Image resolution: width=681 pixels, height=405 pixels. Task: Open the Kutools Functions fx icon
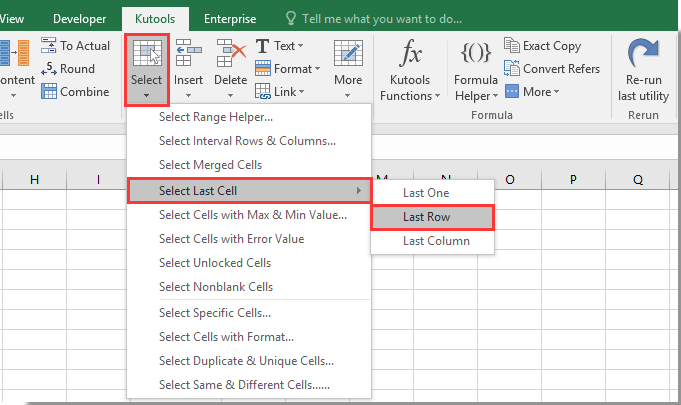410,53
